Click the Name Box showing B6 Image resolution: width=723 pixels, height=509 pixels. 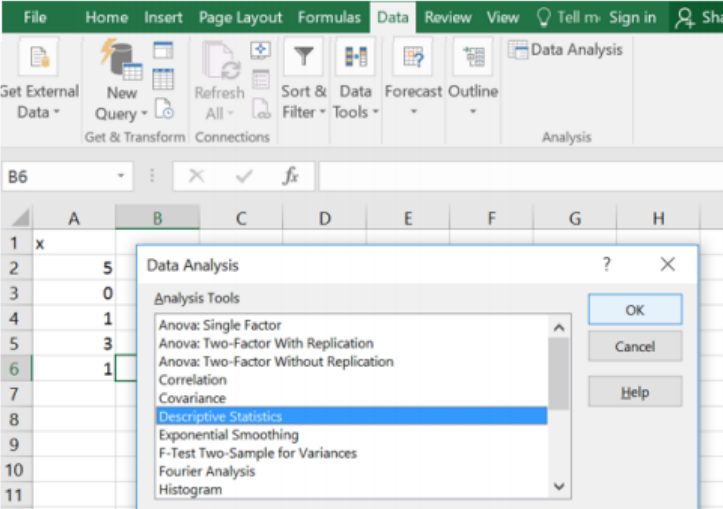pos(67,176)
